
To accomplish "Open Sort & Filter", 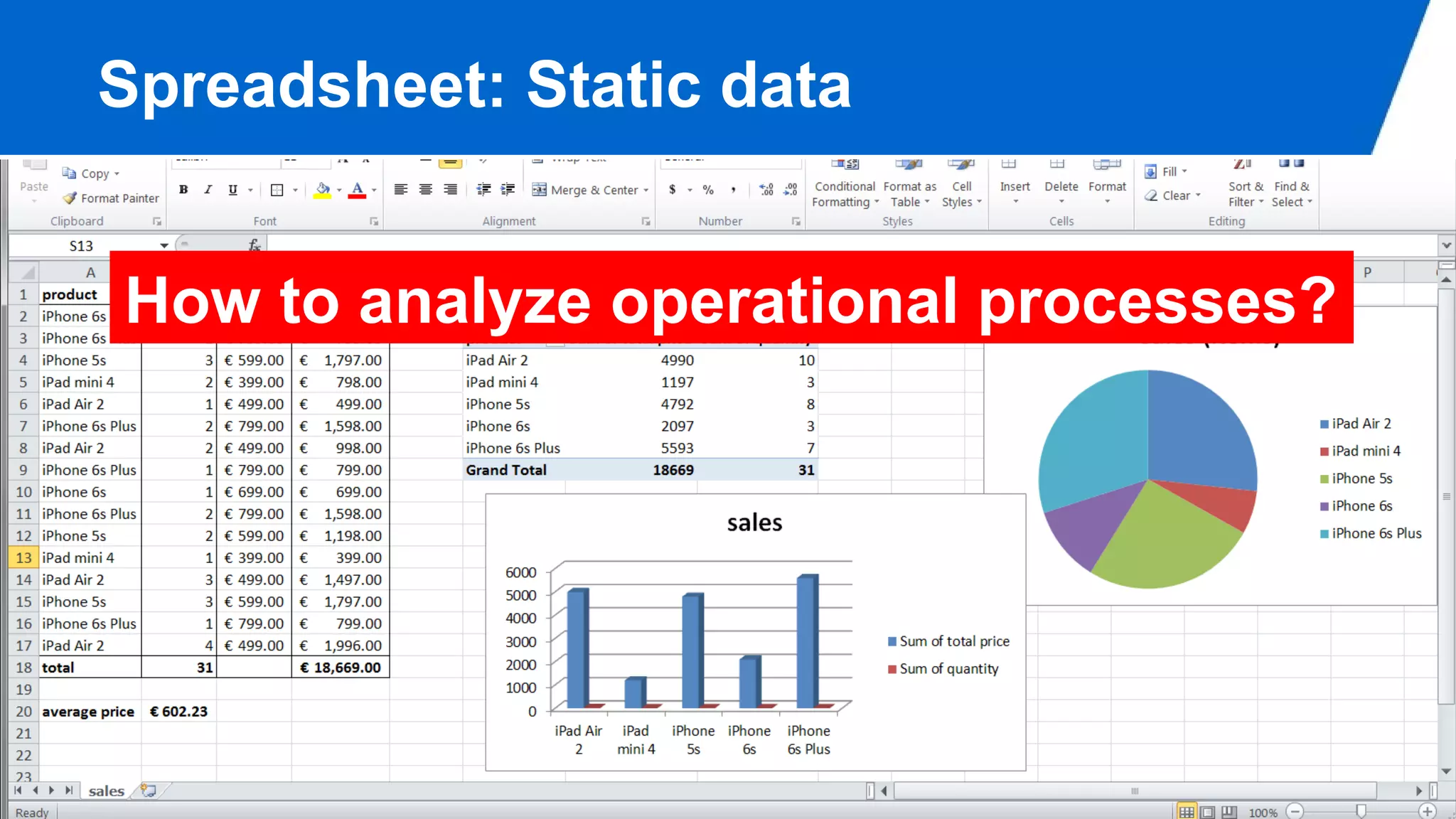I will 1246,184.
